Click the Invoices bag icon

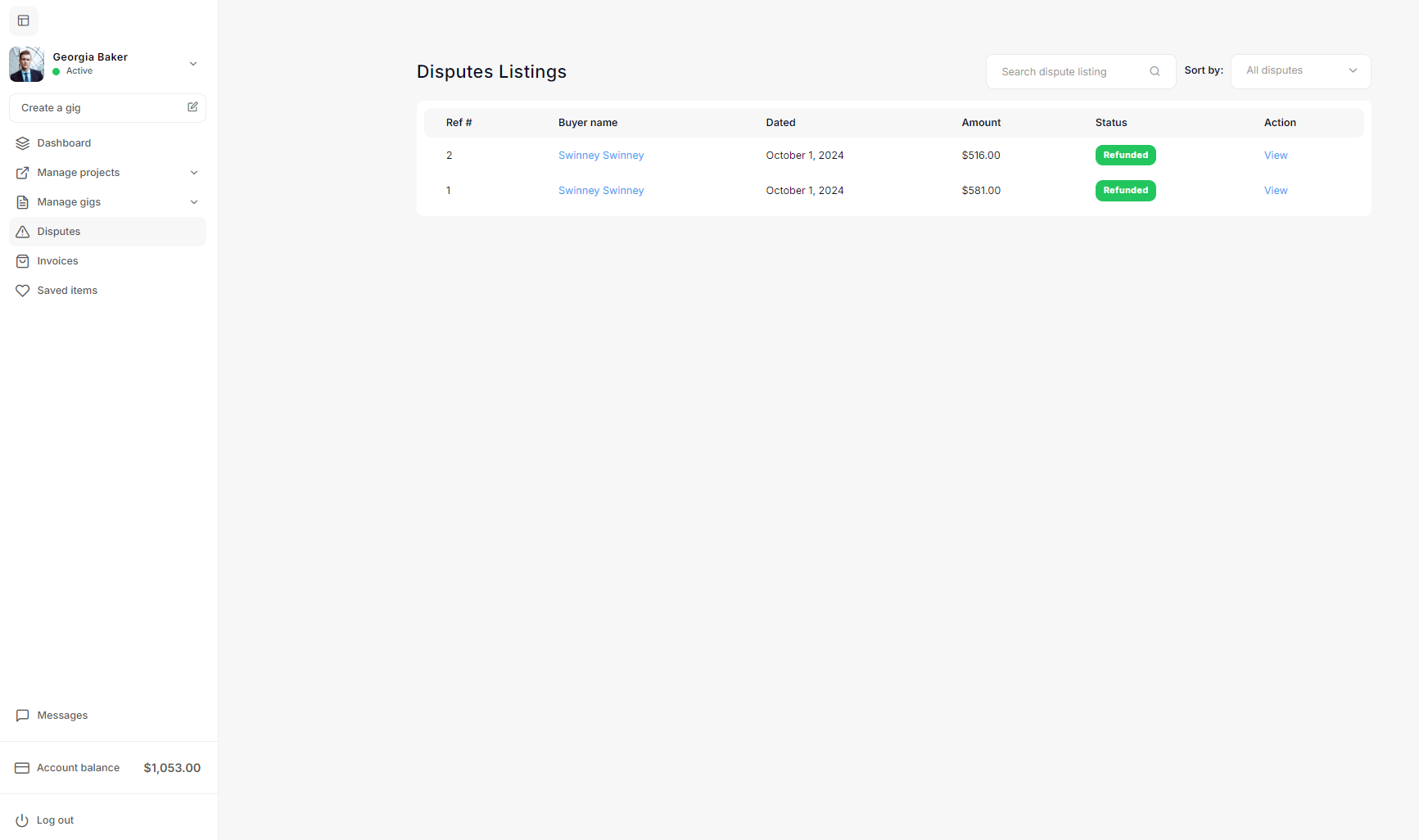(x=22, y=261)
